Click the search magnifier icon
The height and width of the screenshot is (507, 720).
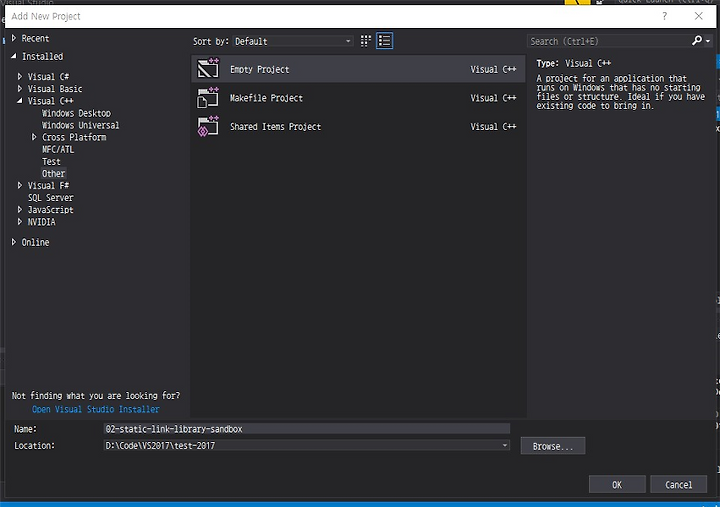pyautogui.click(x=697, y=41)
